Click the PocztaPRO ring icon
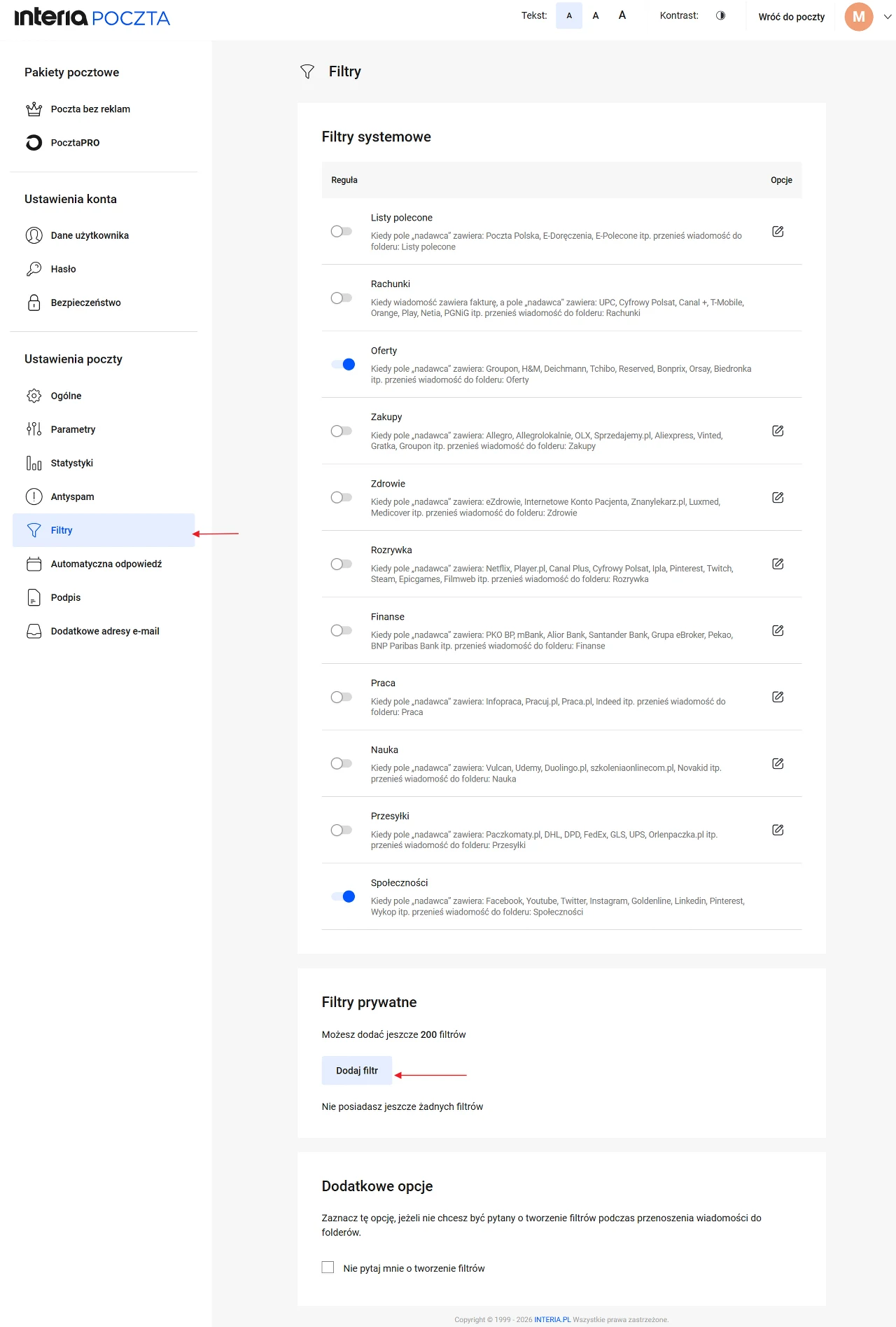The image size is (896, 1327). pyautogui.click(x=34, y=143)
